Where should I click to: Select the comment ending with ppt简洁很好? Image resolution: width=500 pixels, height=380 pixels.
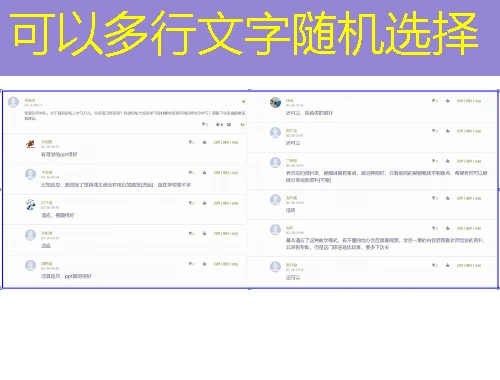pos(66,276)
